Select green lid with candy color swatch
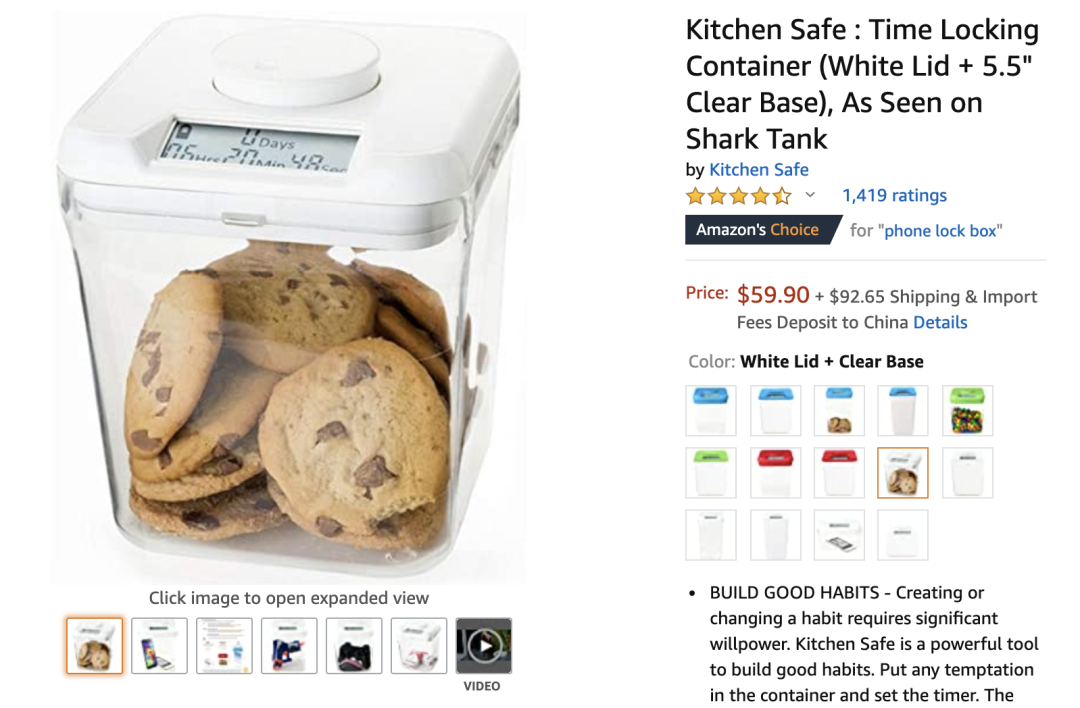This screenshot has width=1080, height=708. (x=967, y=410)
